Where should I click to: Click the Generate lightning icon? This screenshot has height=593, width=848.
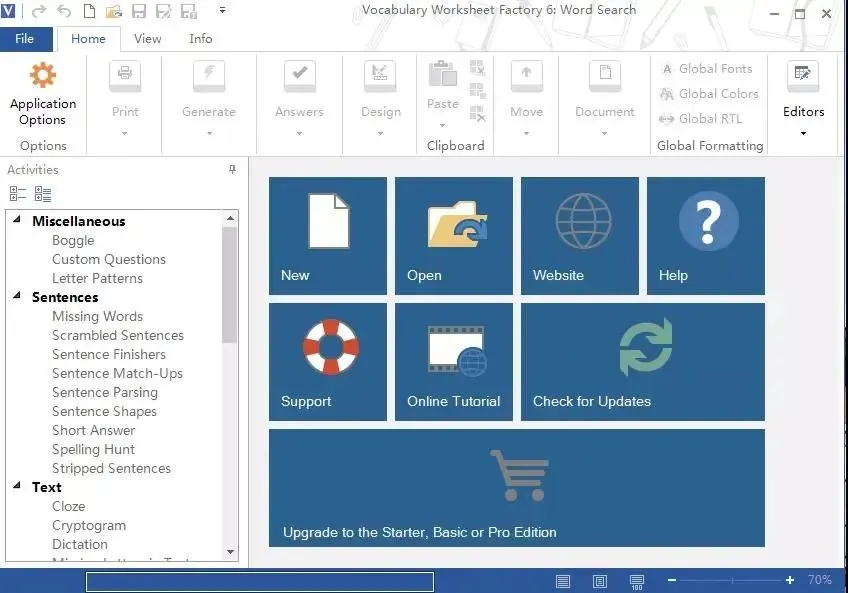point(209,75)
